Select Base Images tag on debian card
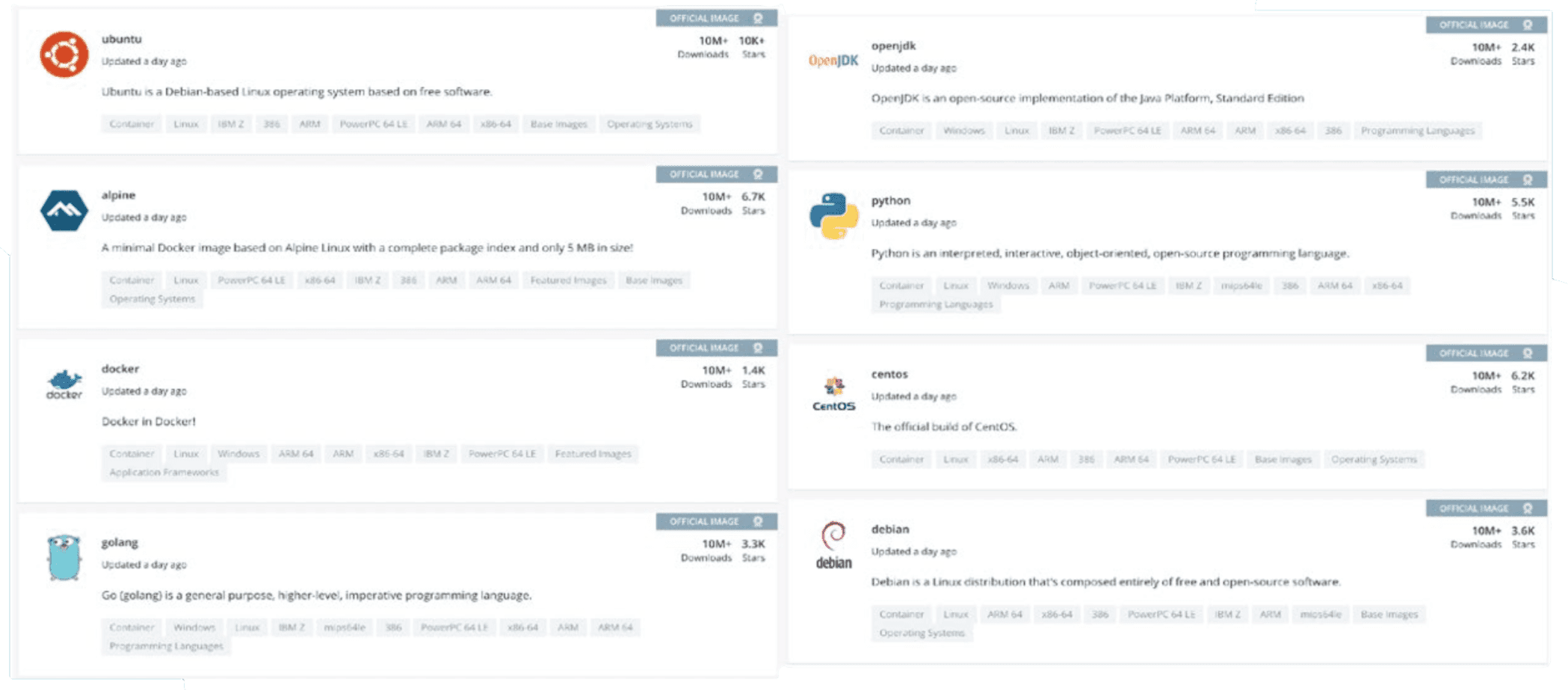This screenshot has width=1568, height=690. [x=1389, y=614]
